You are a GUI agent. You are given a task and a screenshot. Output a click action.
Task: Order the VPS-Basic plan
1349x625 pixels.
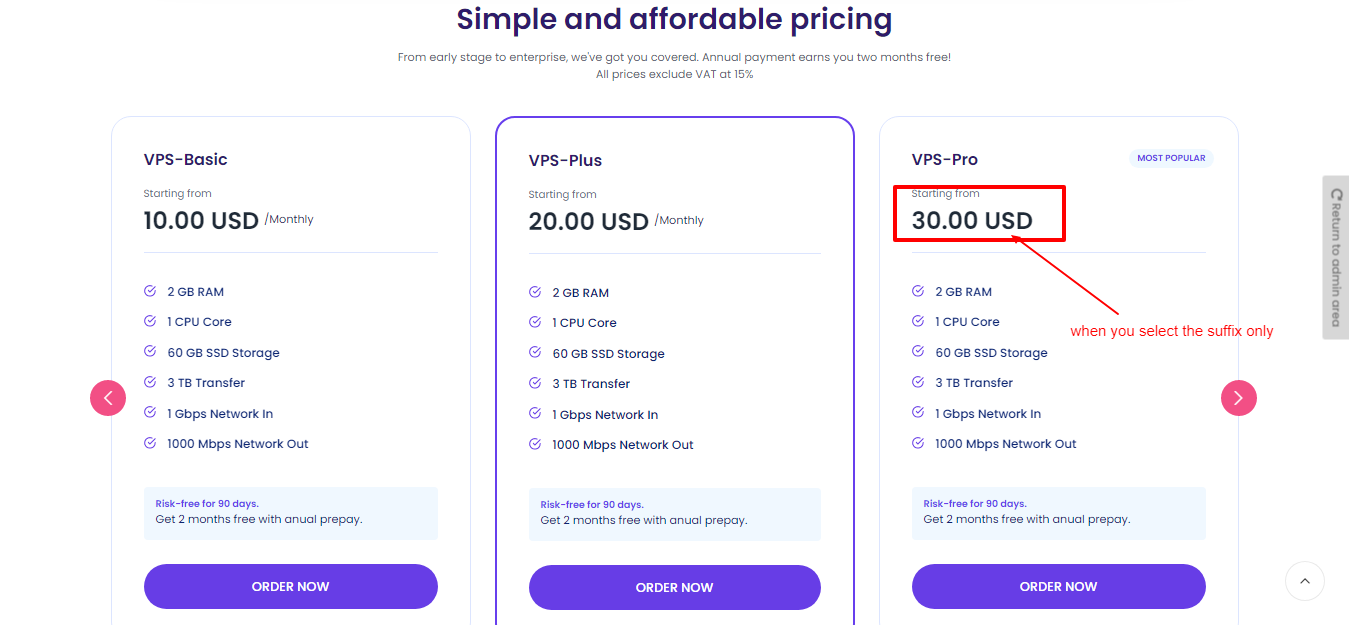290,587
